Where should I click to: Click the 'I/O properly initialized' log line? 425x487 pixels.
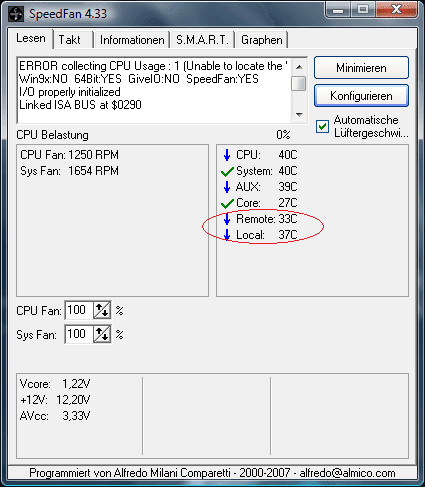70,92
